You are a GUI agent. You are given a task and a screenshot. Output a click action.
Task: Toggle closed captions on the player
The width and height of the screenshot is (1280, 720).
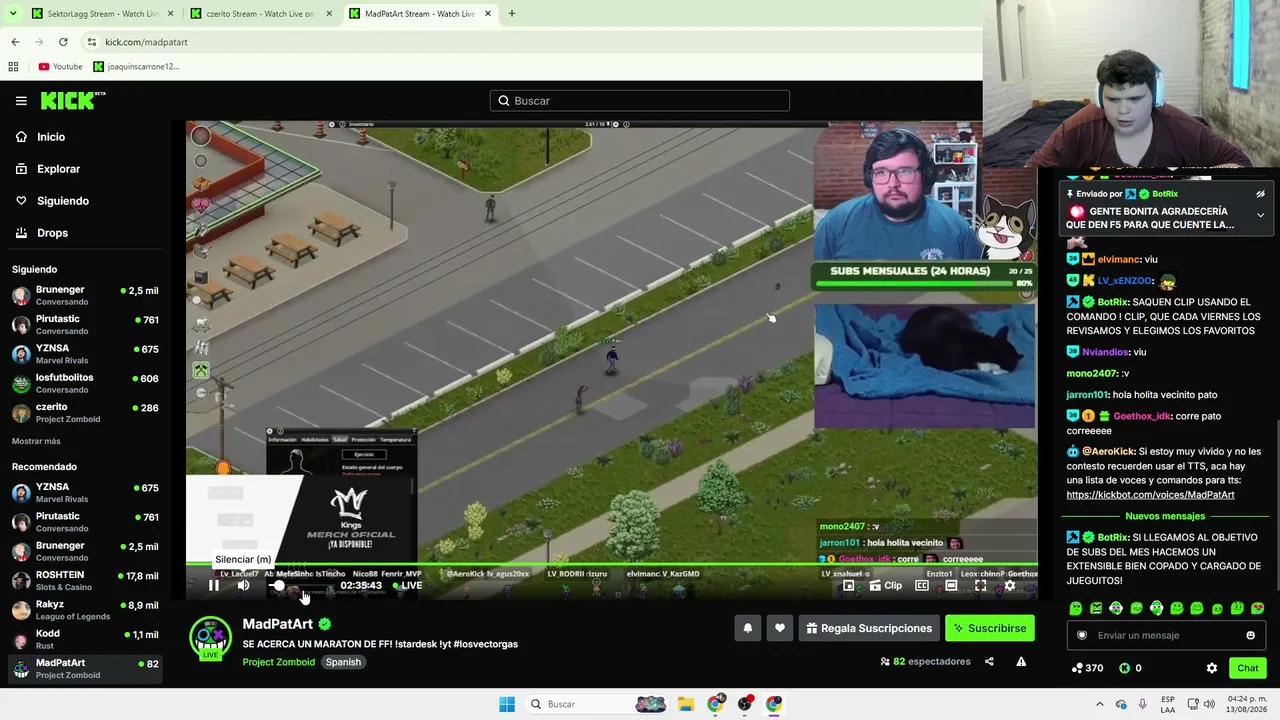tap(922, 586)
